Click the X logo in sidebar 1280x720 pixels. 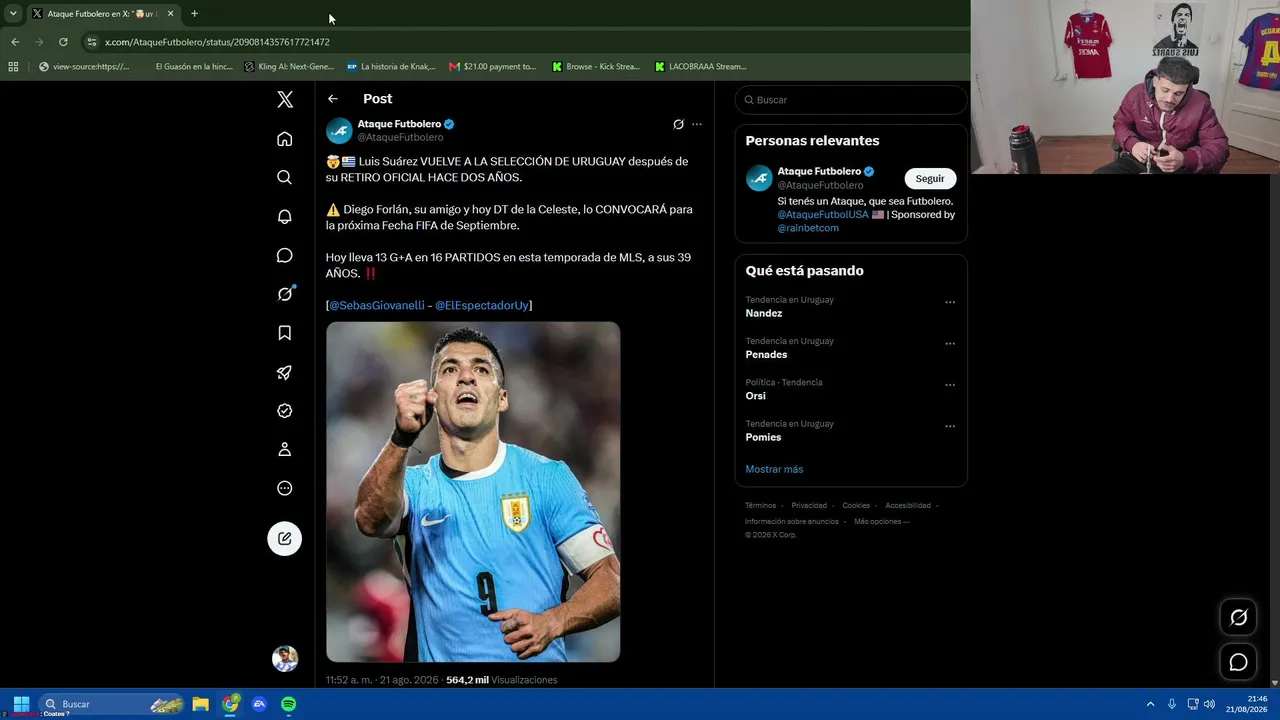(285, 99)
